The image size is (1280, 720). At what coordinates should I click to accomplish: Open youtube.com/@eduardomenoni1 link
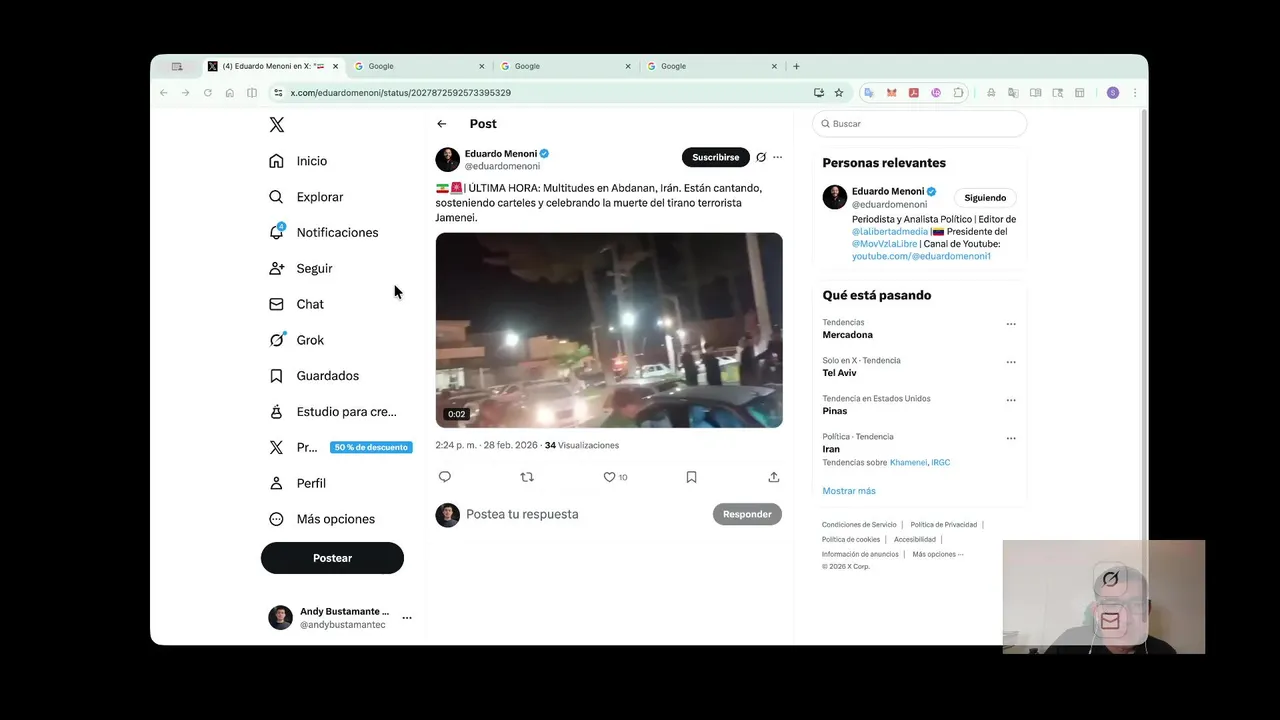point(921,256)
